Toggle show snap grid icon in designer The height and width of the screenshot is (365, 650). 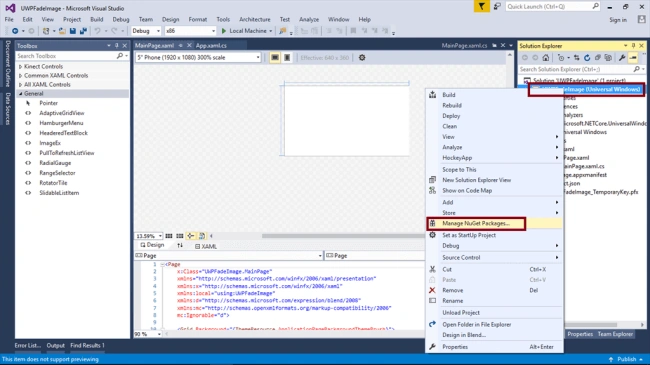point(169,236)
